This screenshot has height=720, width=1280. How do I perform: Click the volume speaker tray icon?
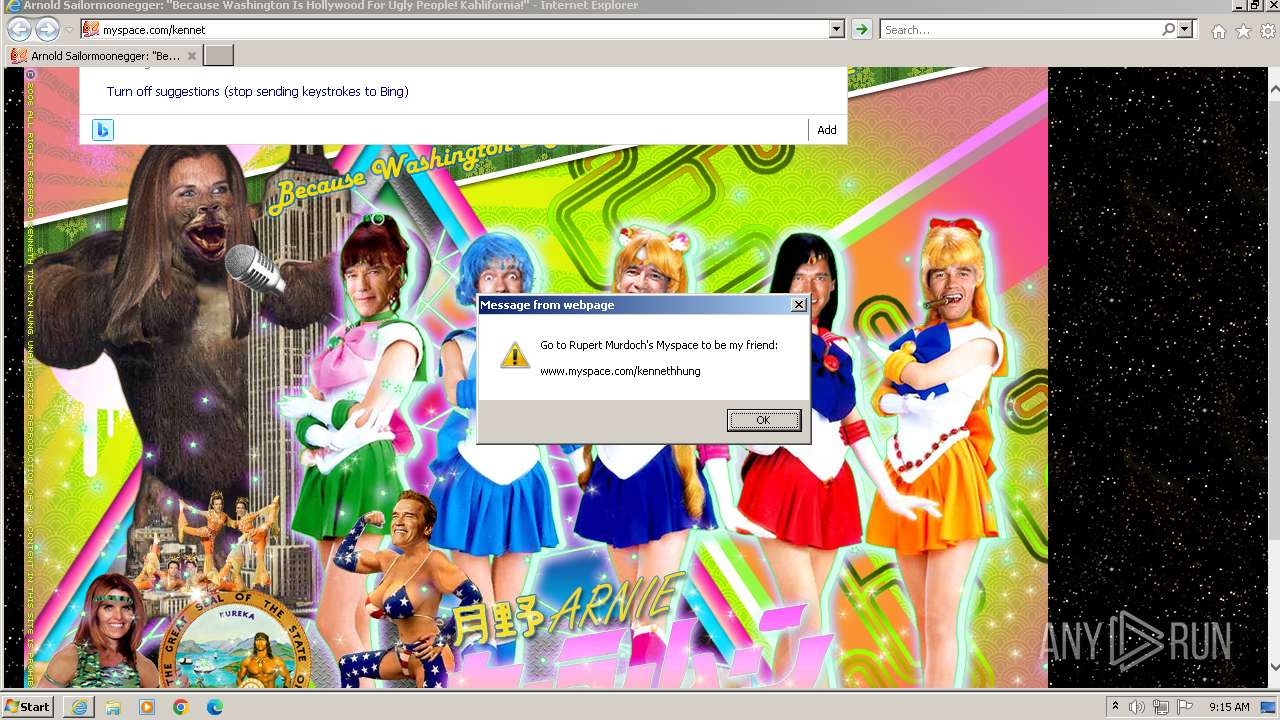click(1137, 707)
